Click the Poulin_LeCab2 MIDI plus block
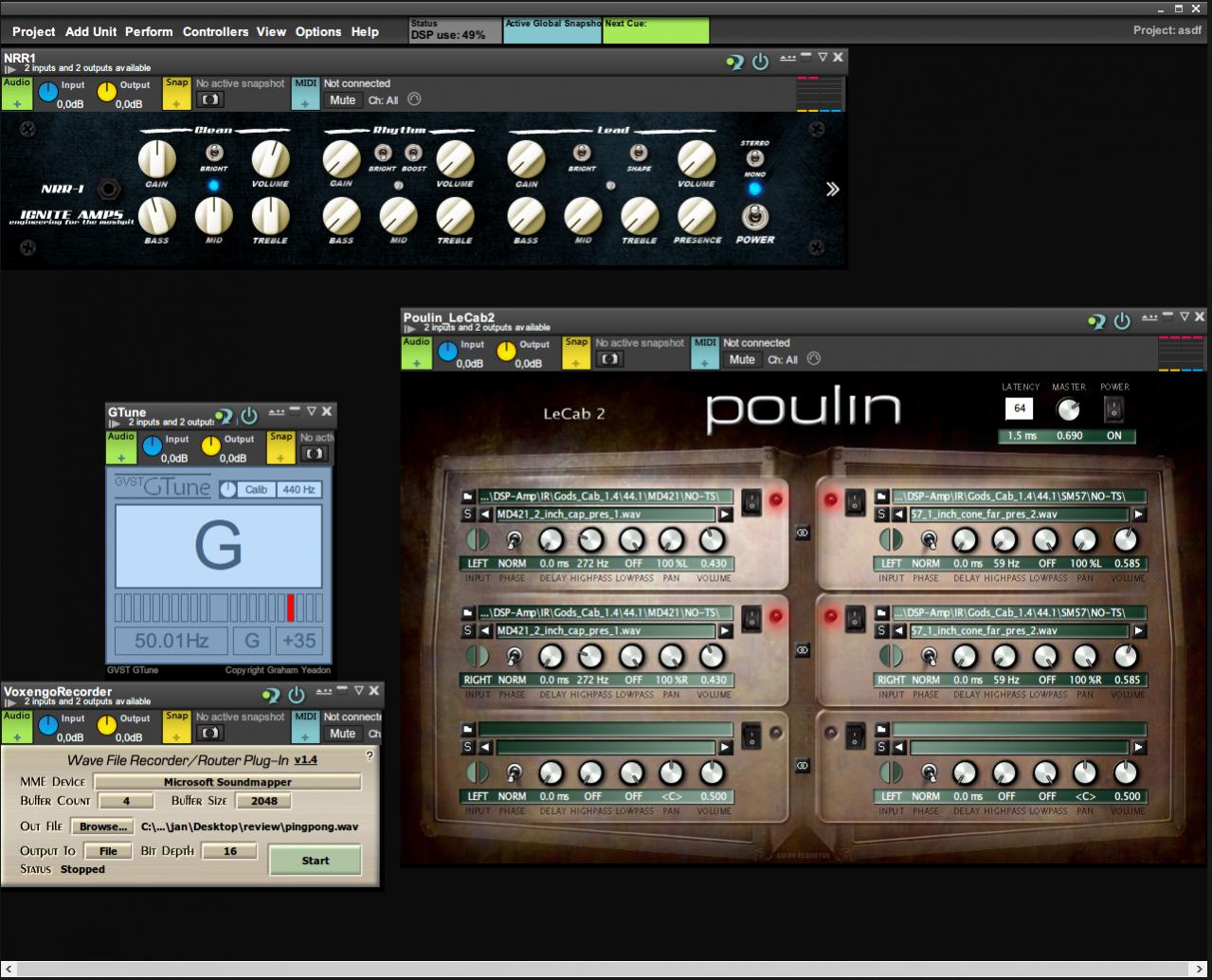 tap(705, 353)
